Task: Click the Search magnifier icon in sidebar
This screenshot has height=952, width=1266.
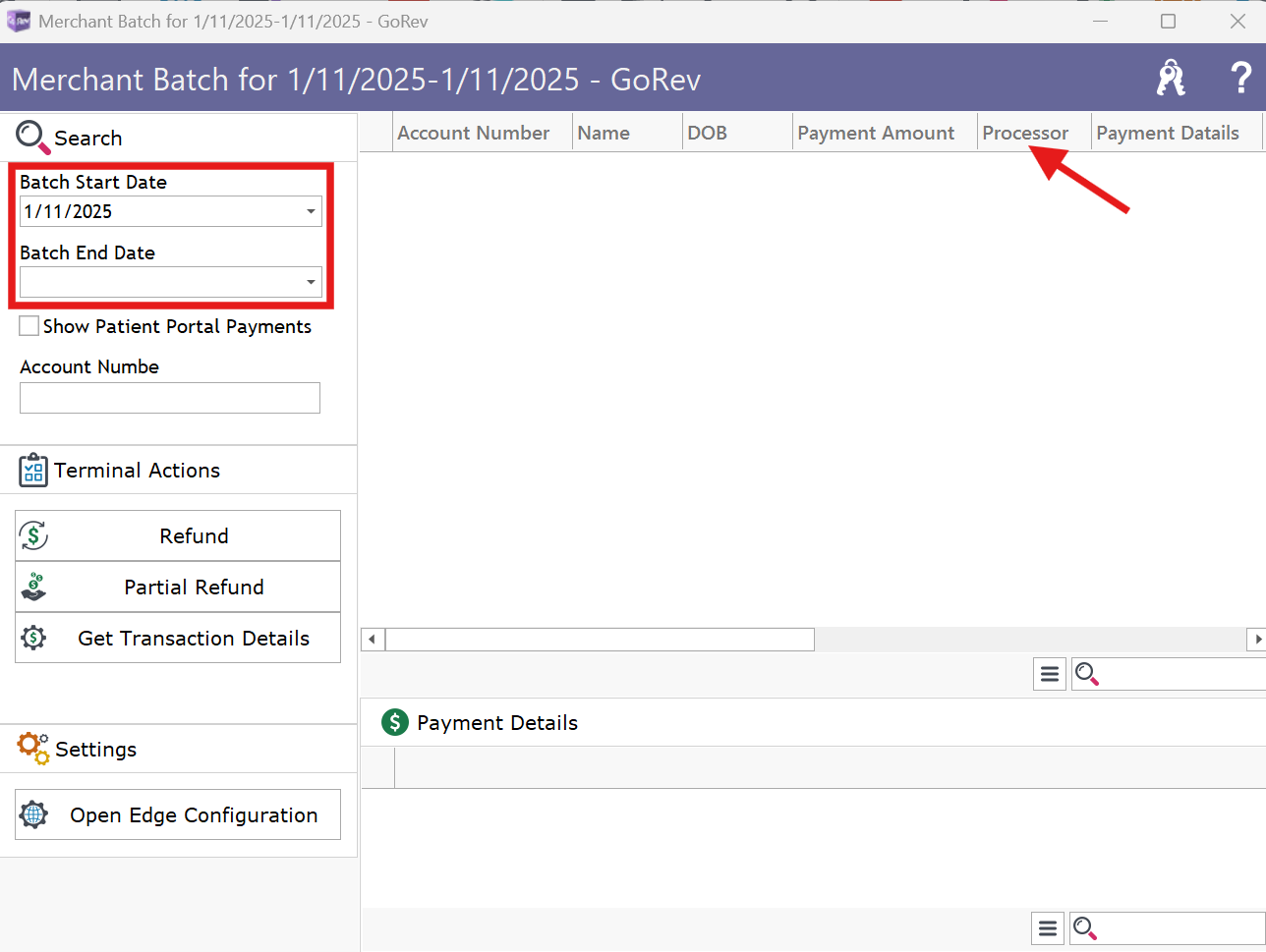Action: coord(32,138)
